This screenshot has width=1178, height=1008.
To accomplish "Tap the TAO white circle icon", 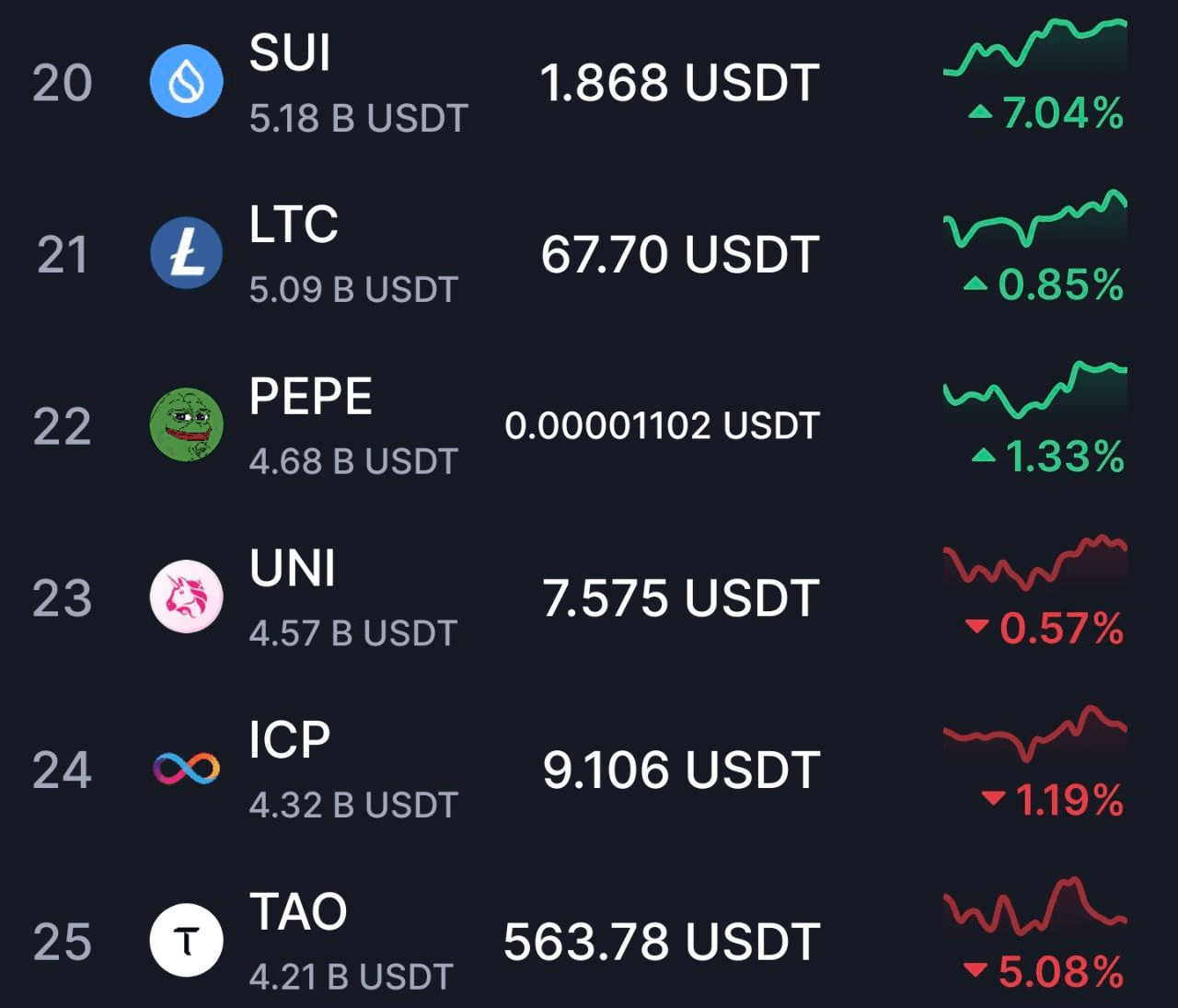I will (x=186, y=940).
